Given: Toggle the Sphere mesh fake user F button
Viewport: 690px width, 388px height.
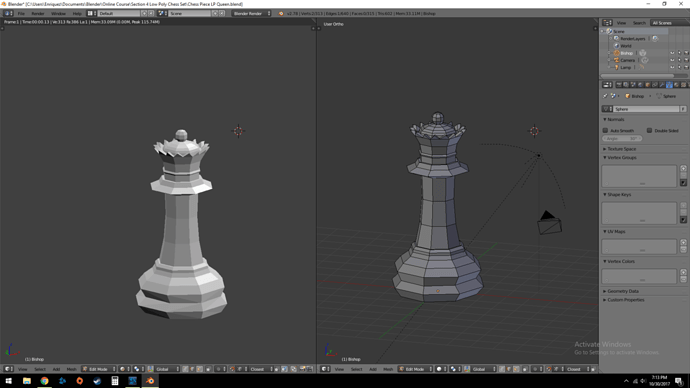Looking at the screenshot, I should tap(683, 109).
